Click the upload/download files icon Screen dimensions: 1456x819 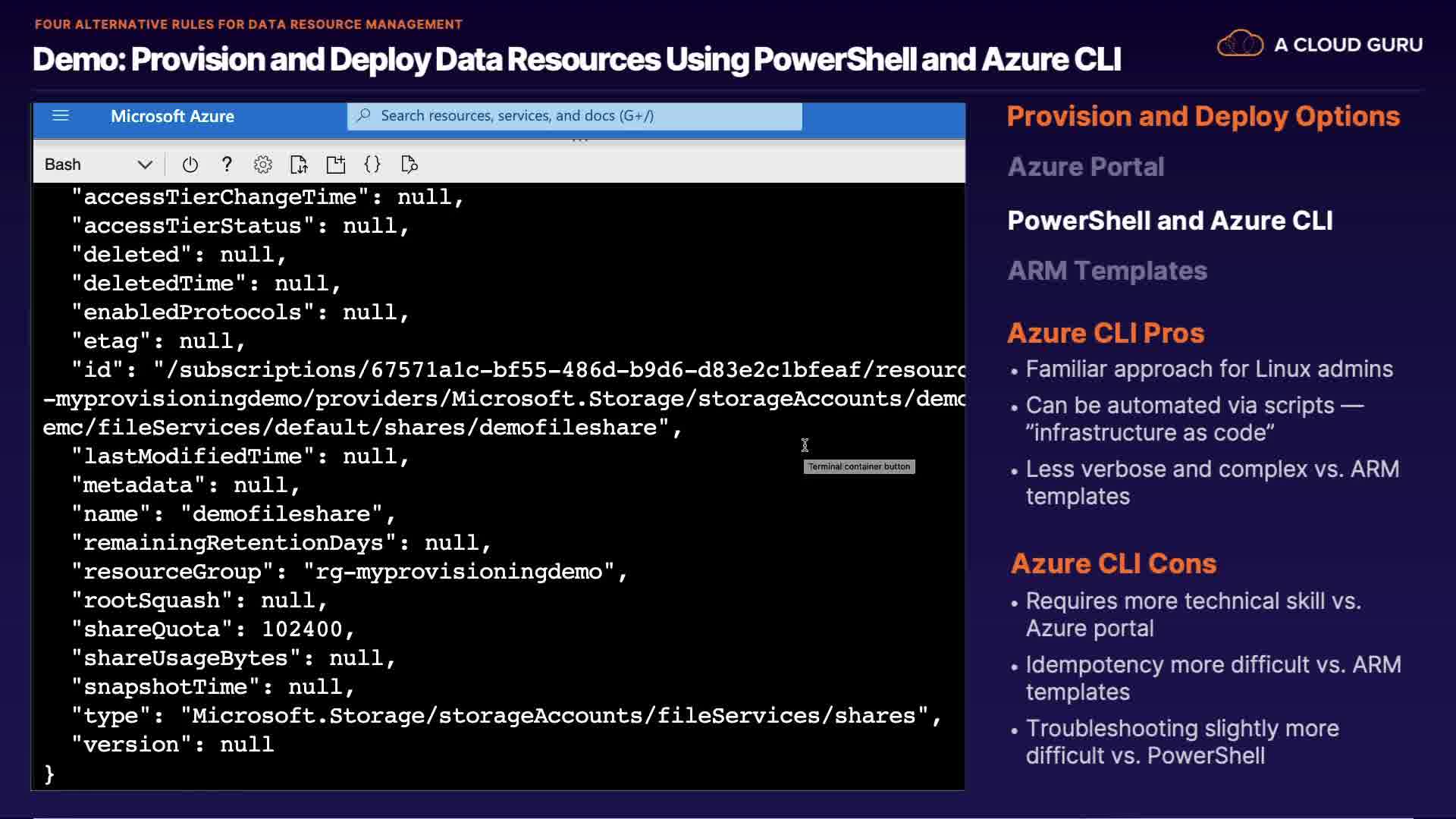pyautogui.click(x=299, y=165)
